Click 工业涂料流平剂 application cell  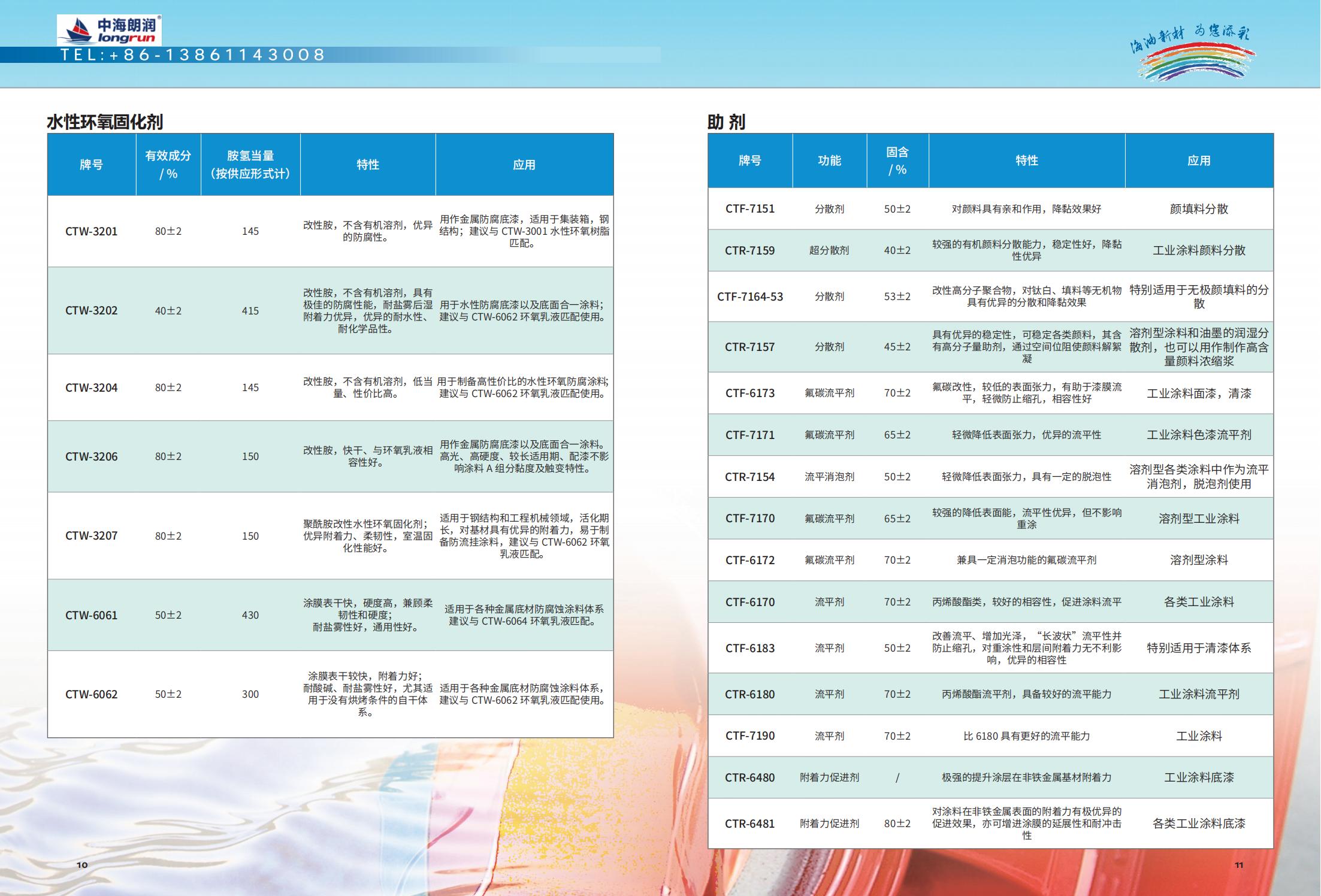tap(1199, 694)
